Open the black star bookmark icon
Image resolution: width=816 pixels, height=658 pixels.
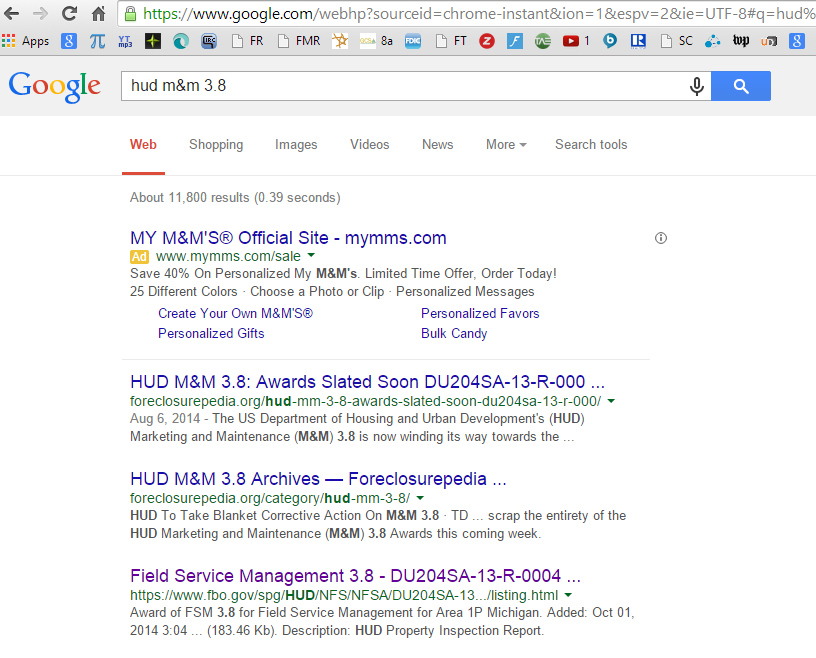[153, 41]
